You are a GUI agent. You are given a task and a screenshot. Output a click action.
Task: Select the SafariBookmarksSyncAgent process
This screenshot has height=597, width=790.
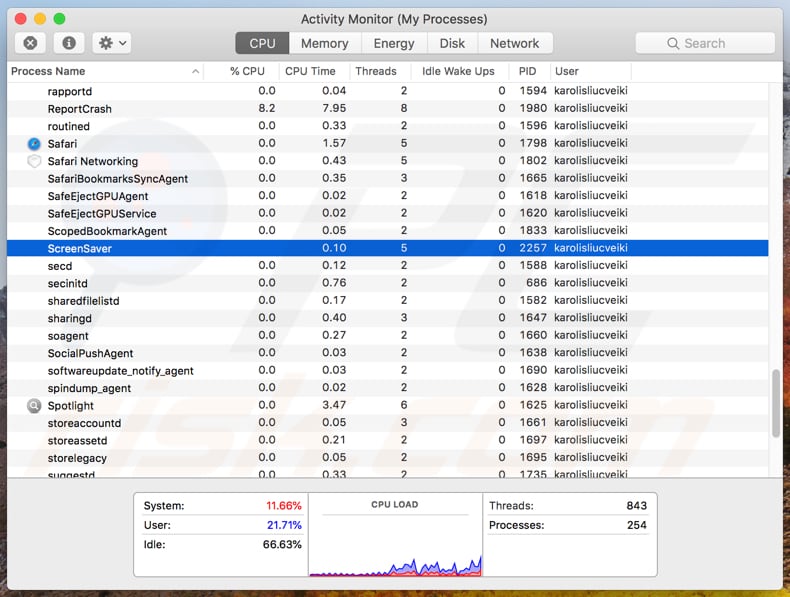pyautogui.click(x=118, y=179)
